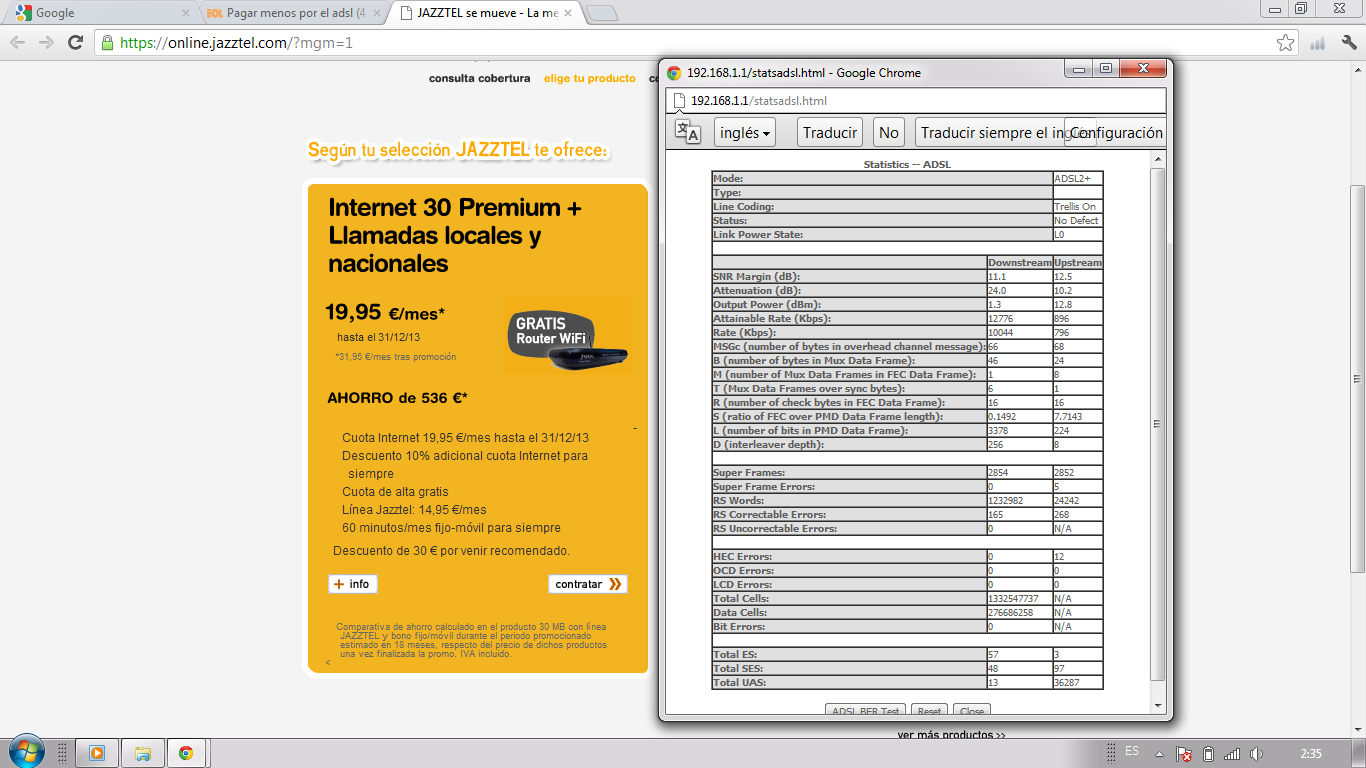This screenshot has height=768, width=1366.
Task: Click the '+ info' button
Action: tap(353, 584)
